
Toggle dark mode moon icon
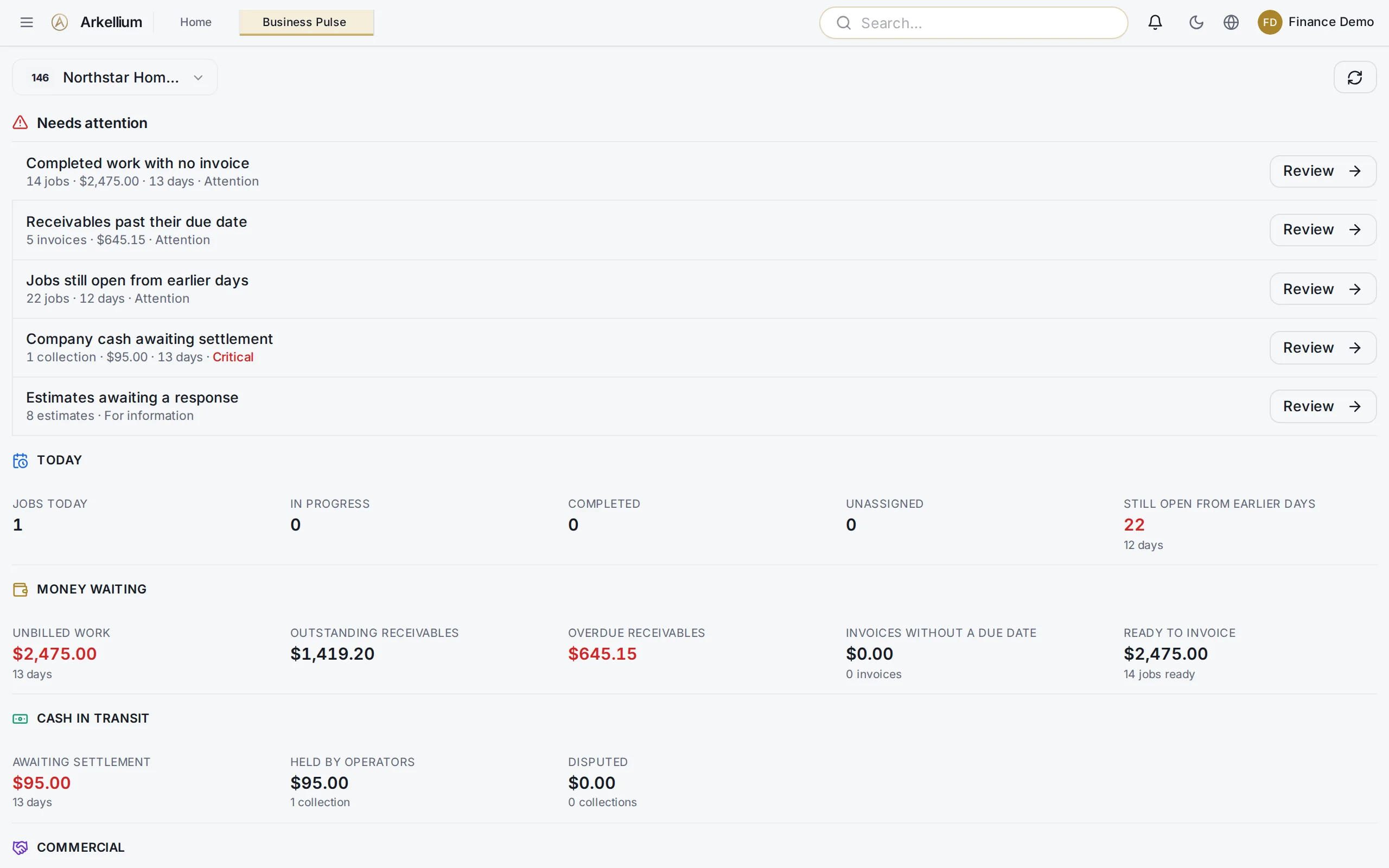(x=1196, y=22)
